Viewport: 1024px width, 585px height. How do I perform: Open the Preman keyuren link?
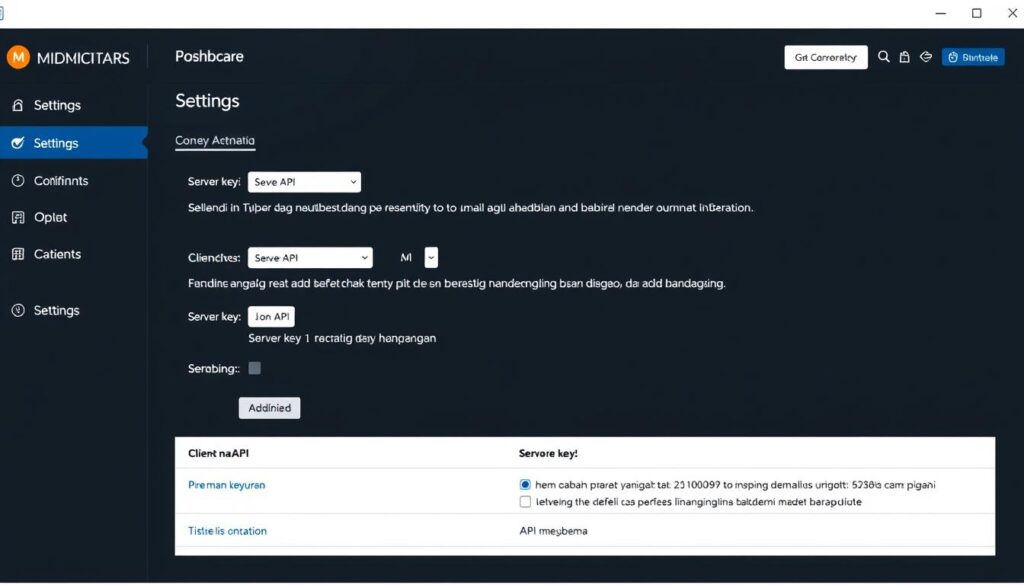[227, 485]
